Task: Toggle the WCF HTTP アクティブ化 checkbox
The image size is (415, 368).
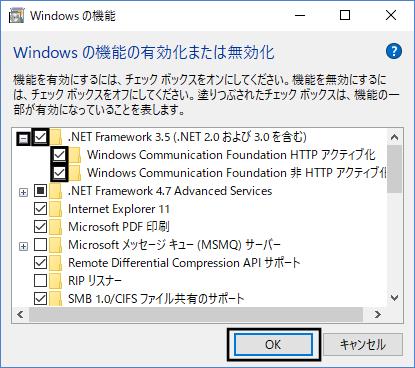Action: [59, 155]
